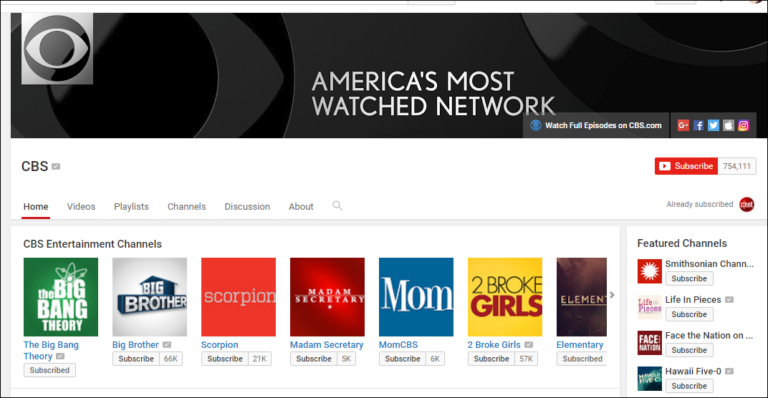
Task: Switch to the Videos tab
Action: pyautogui.click(x=81, y=207)
